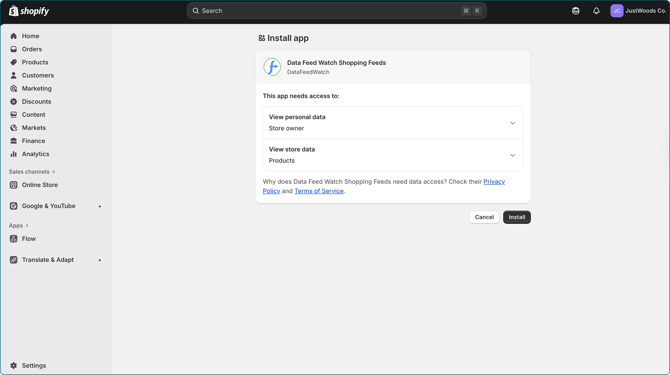Viewport: 670px width, 375px height.
Task: Click the Settings gear icon
Action: point(14,366)
